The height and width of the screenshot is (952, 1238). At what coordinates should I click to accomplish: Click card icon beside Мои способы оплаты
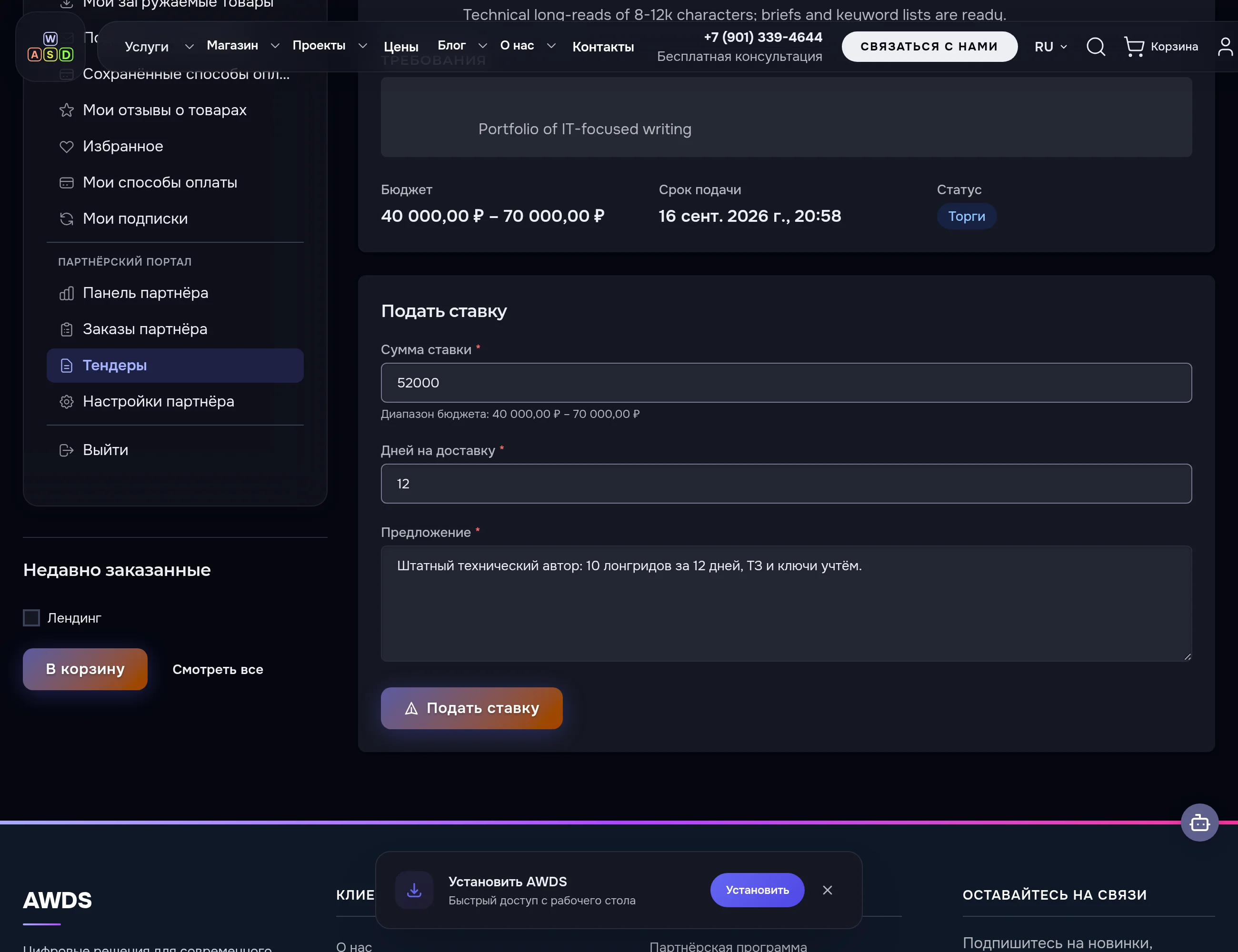[66, 182]
